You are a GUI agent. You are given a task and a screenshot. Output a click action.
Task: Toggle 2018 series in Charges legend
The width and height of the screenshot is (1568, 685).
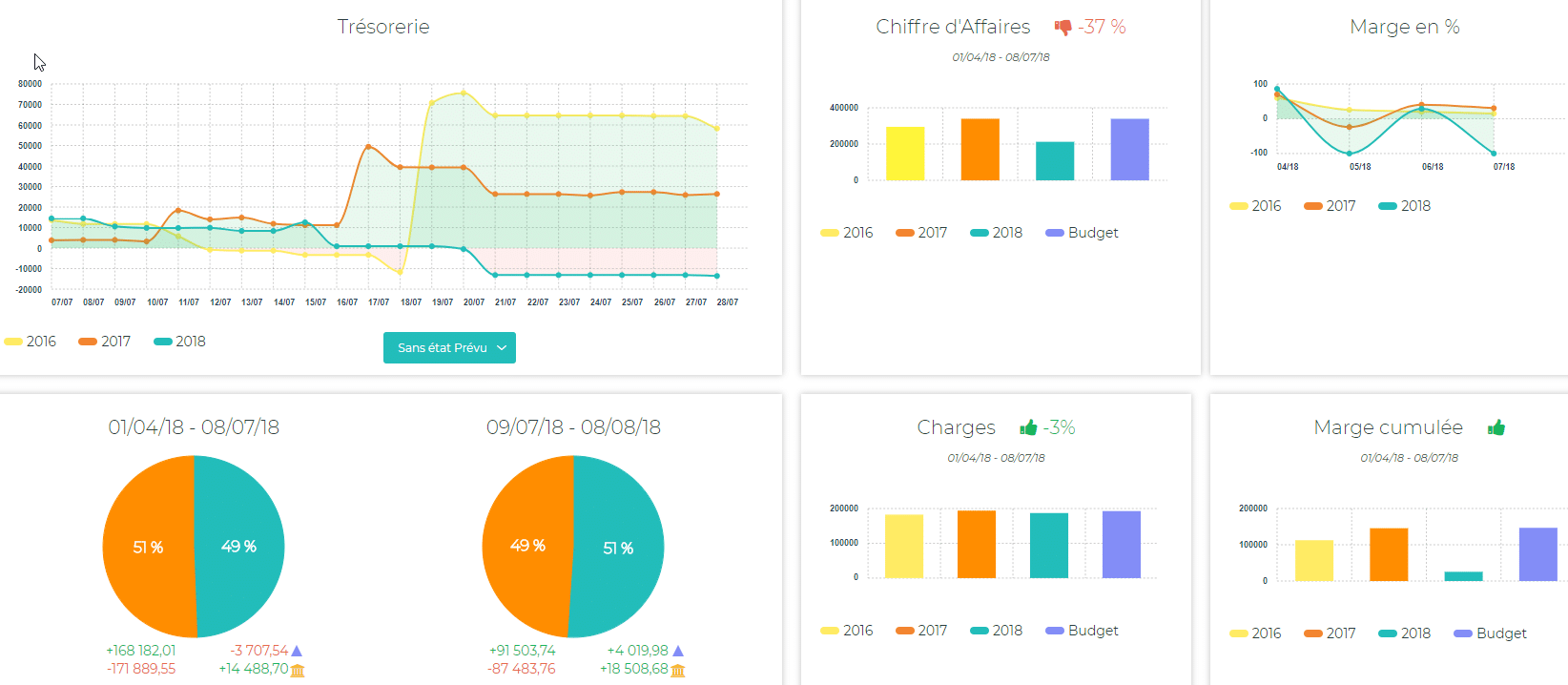[x=996, y=631]
